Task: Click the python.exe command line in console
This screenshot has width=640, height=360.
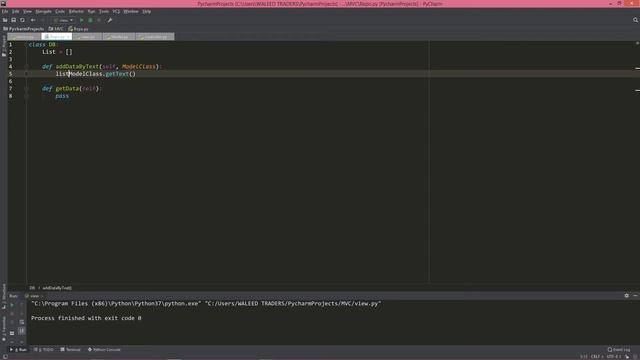Action: coord(206,304)
